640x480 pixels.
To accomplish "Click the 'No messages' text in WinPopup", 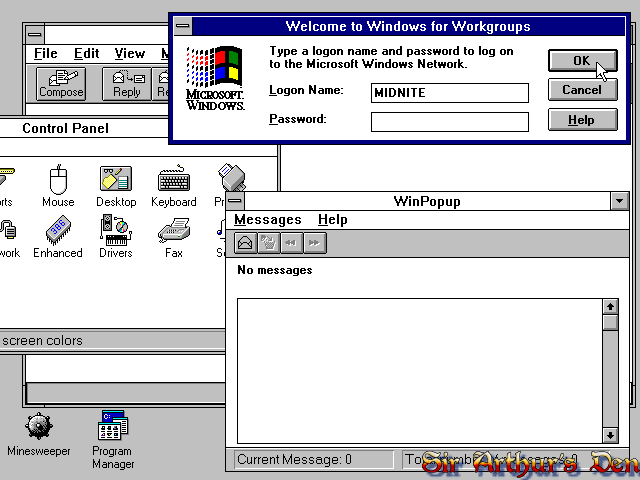I will click(275, 270).
